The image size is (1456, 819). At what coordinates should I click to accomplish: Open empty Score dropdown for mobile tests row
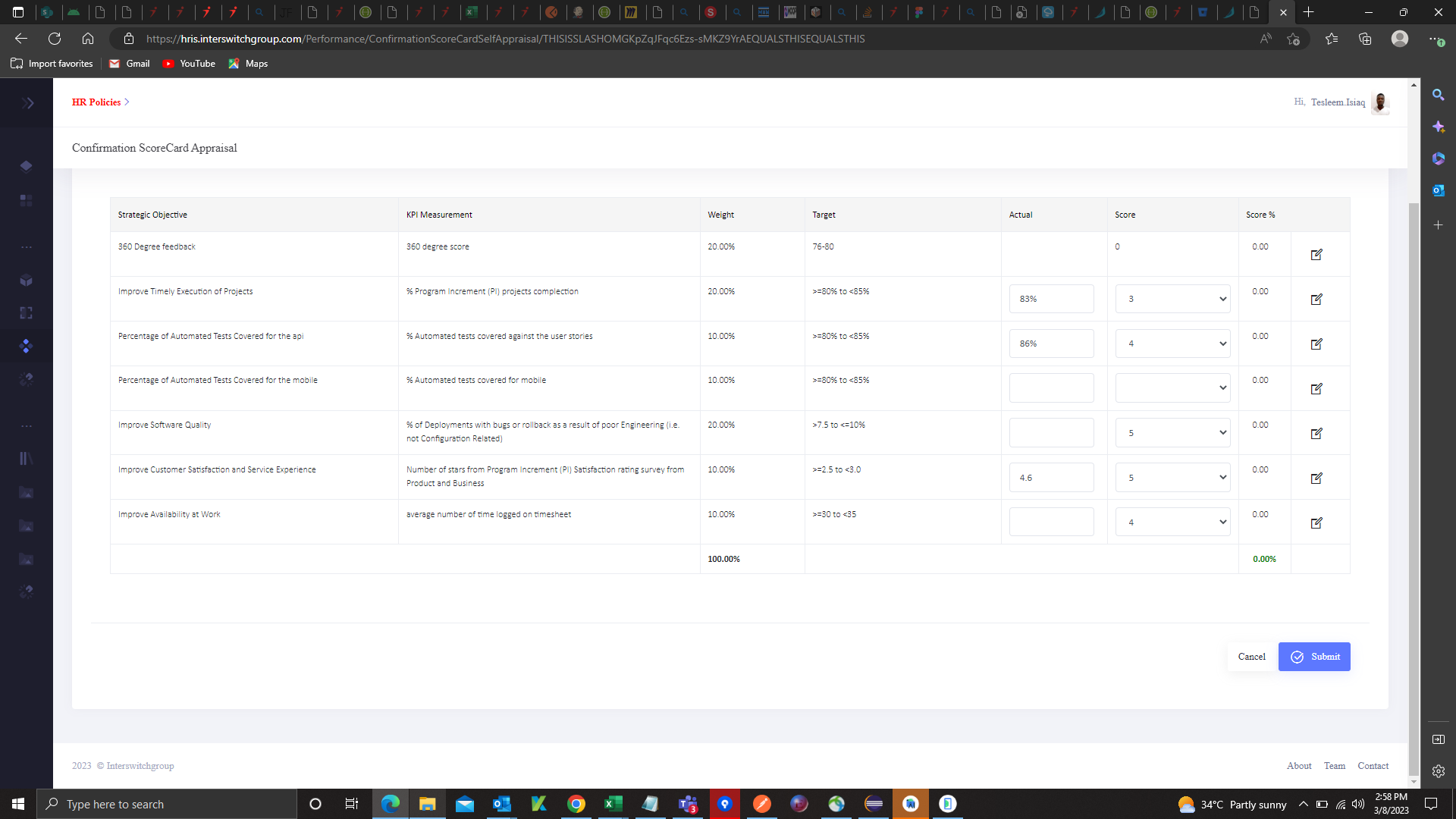tap(1172, 388)
